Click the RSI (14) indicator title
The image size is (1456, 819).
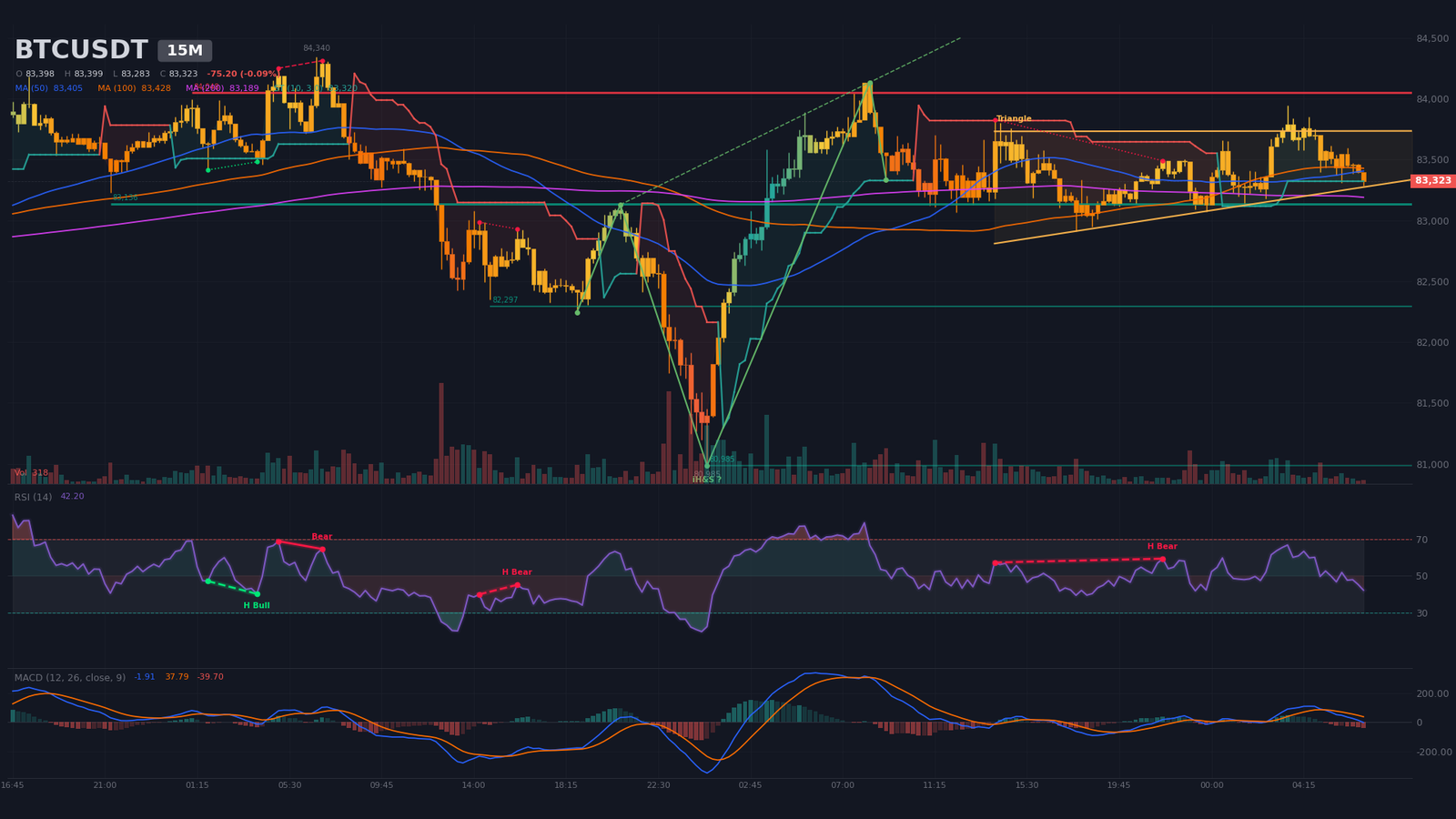(x=33, y=497)
